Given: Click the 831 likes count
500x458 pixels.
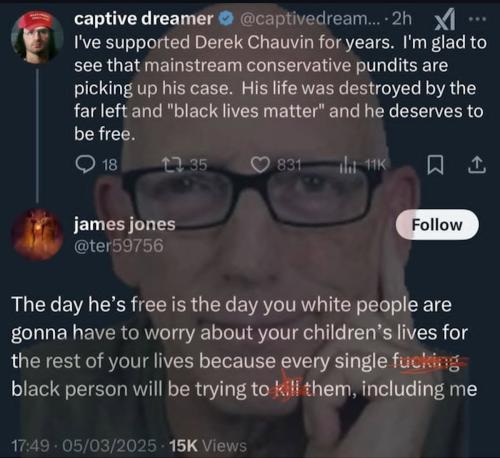Looking at the screenshot, I should pos(289,165).
